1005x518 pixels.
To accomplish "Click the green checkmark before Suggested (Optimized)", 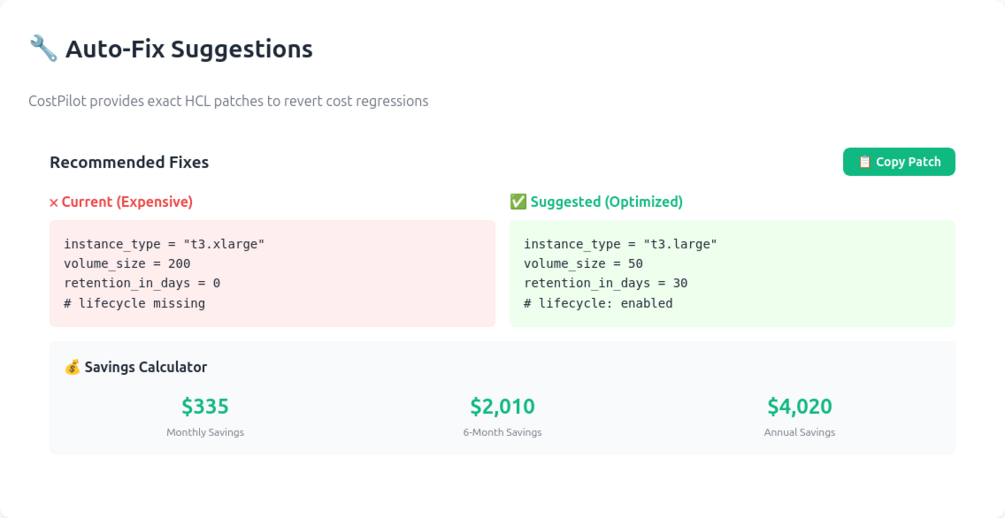I will tap(517, 202).
